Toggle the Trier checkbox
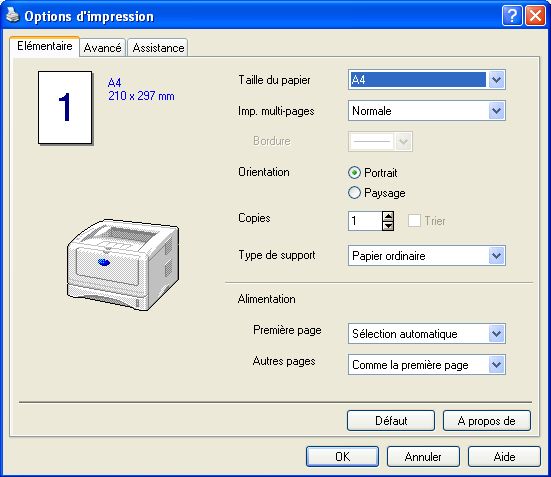Screen dimensions: 551x477 [414, 221]
